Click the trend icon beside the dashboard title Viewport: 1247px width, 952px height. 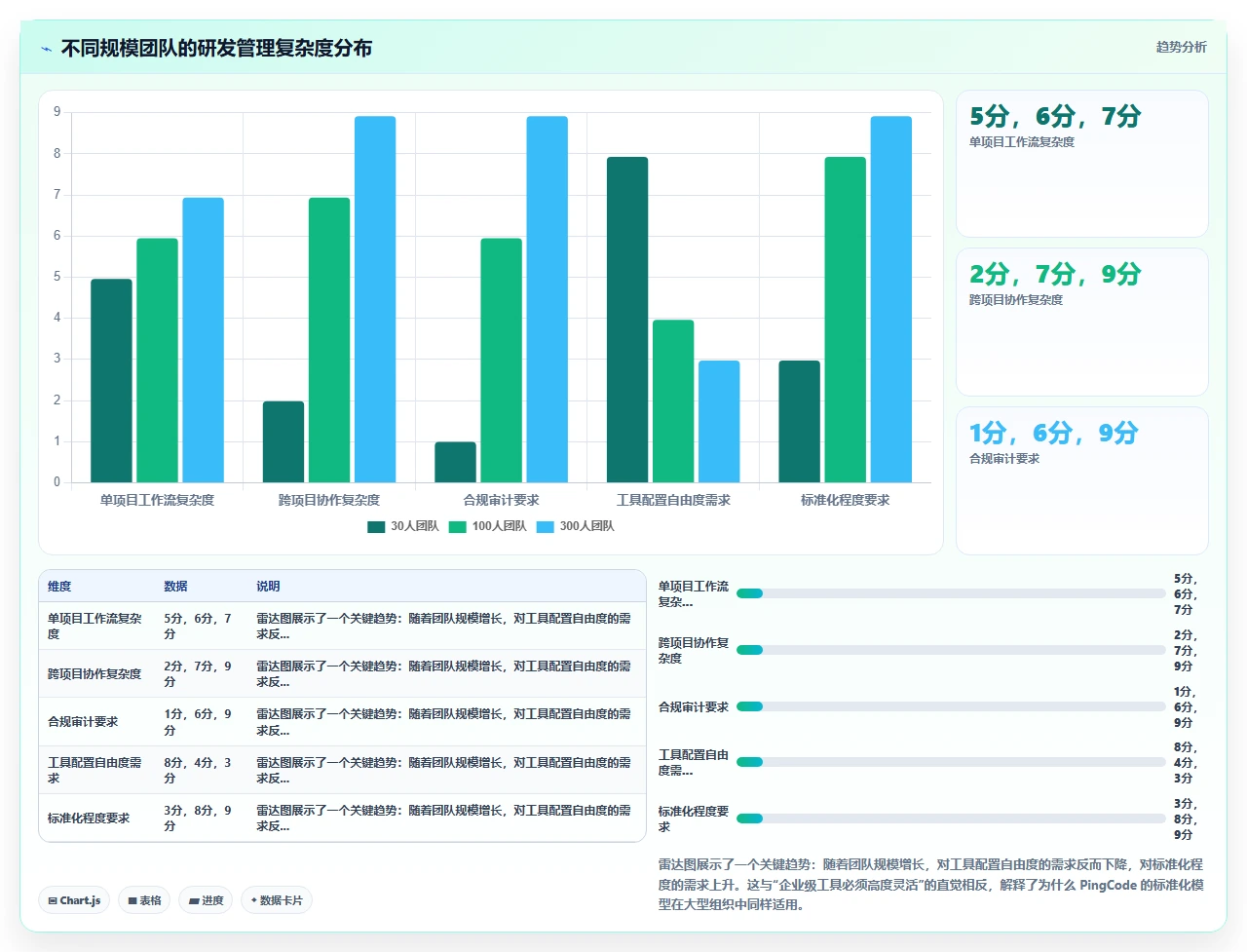pyautogui.click(x=46, y=49)
